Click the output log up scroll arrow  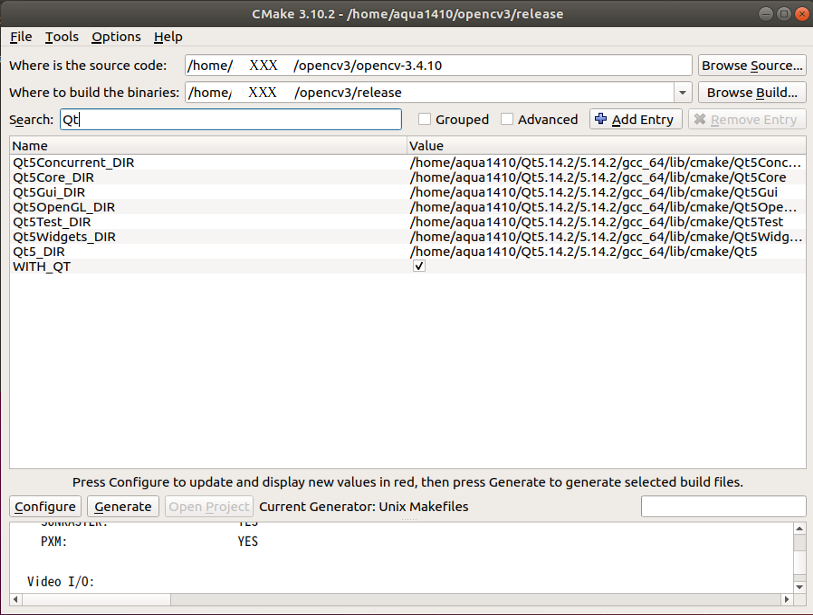(x=800, y=528)
